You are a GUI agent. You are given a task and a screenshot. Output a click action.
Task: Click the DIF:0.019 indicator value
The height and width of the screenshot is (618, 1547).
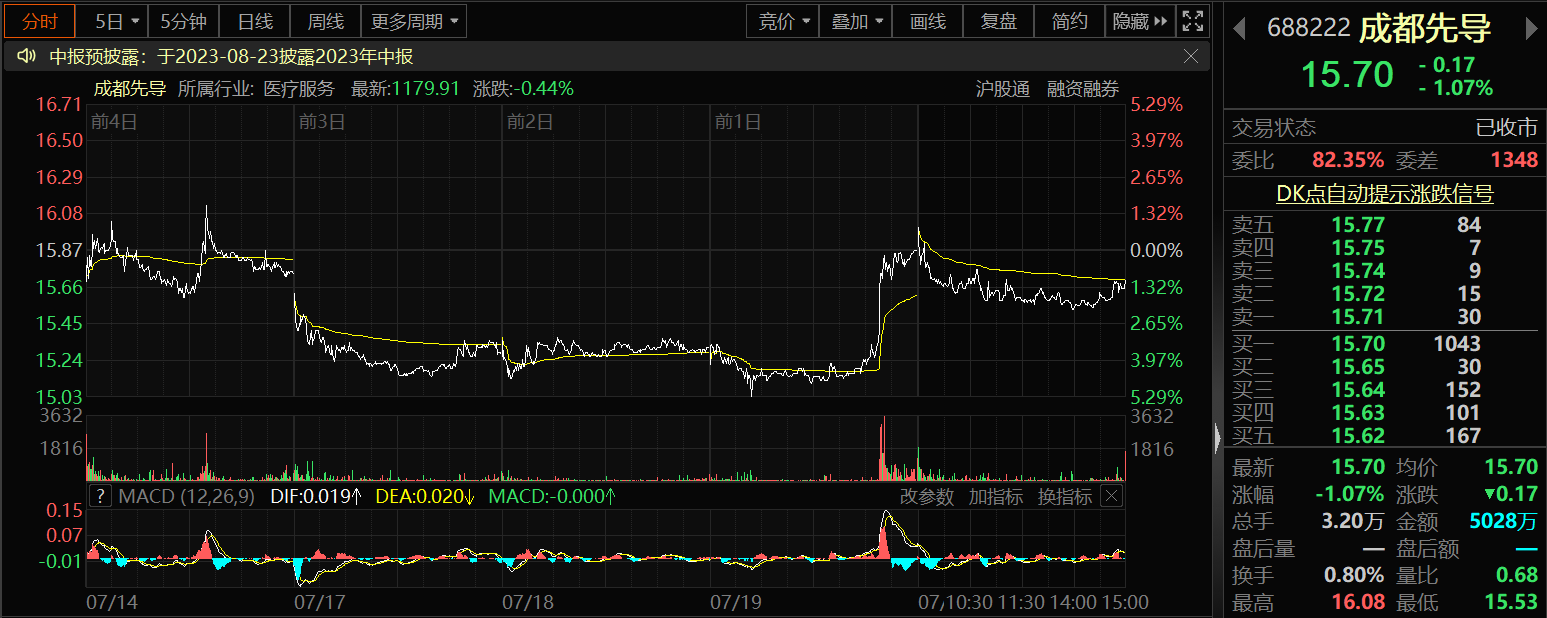click(x=316, y=496)
